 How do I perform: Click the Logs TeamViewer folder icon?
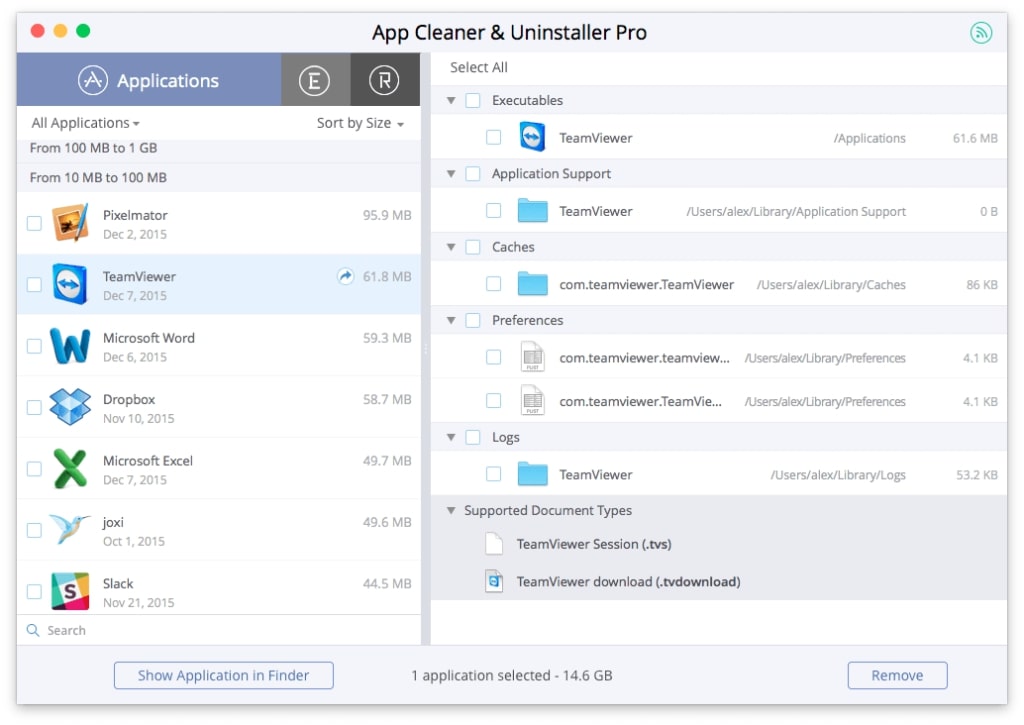[532, 474]
